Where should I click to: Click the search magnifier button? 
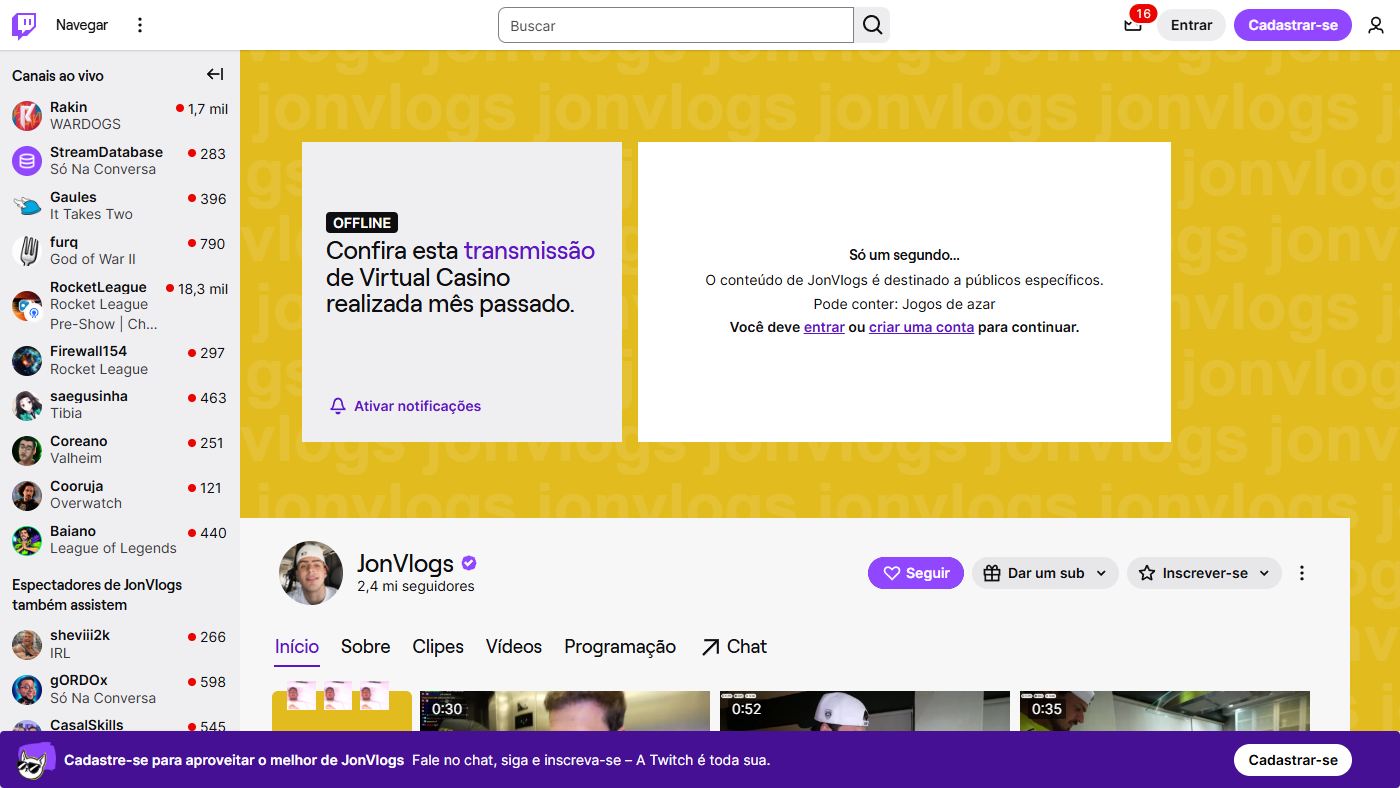(x=872, y=25)
